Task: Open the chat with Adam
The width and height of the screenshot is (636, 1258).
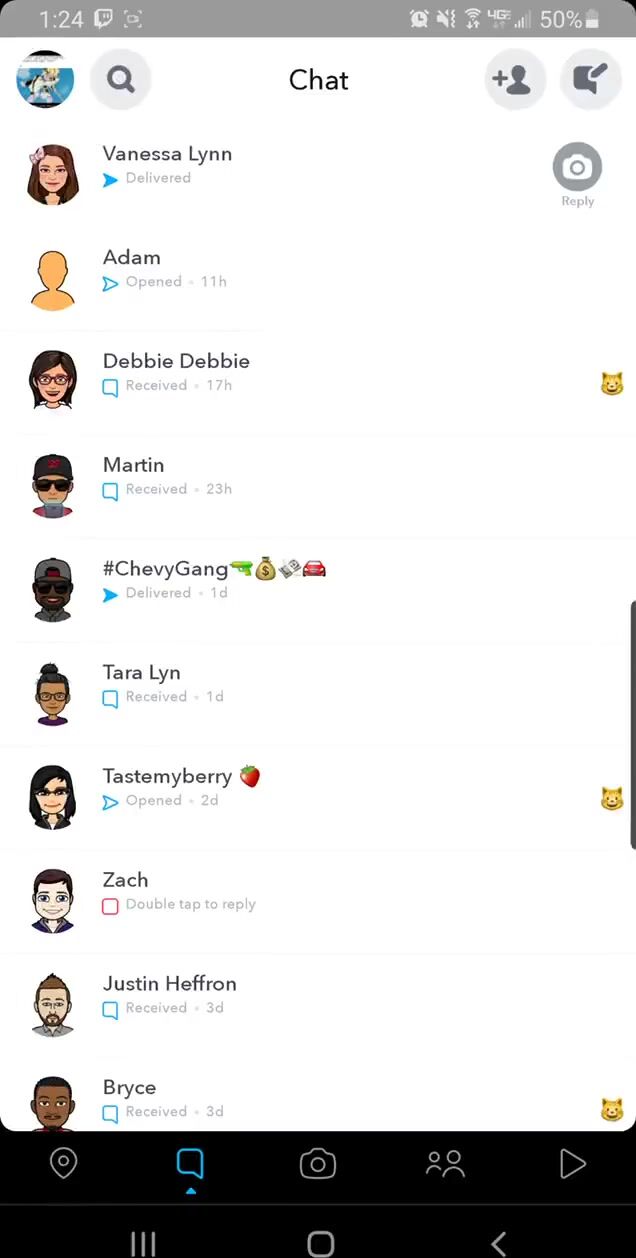Action: pos(318,279)
